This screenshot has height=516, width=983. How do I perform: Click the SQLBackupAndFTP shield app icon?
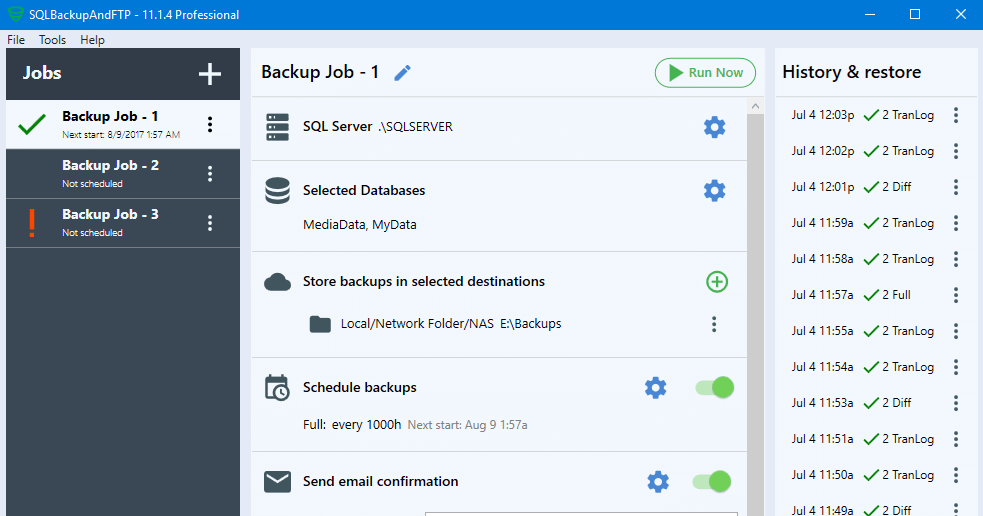tap(16, 14)
